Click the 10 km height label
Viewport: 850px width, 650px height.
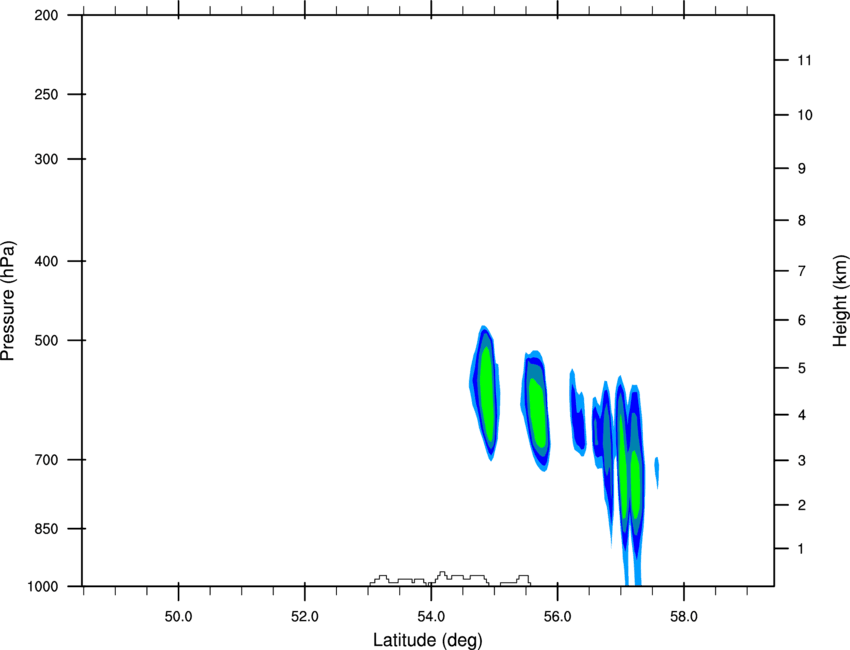(x=805, y=115)
